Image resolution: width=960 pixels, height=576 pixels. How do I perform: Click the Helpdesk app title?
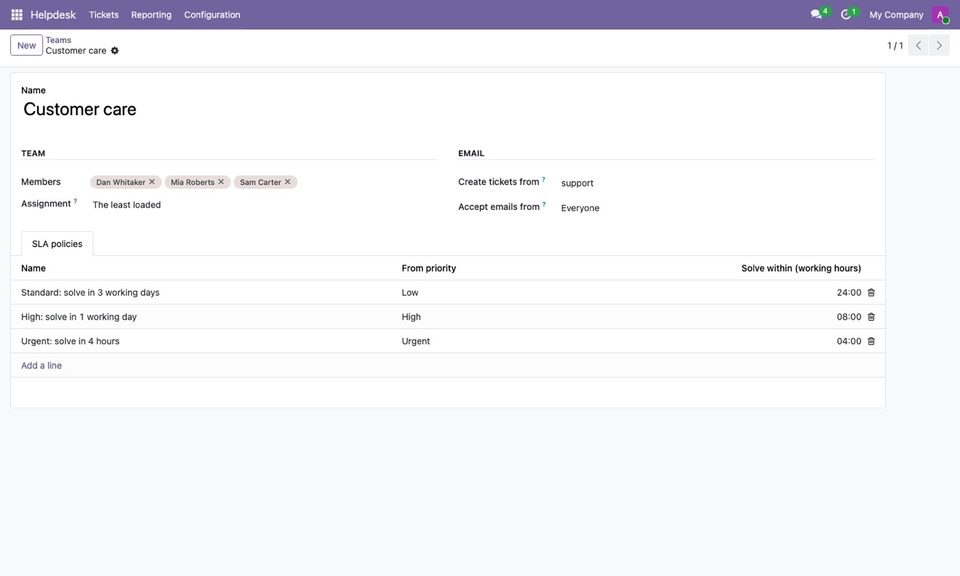pos(53,15)
